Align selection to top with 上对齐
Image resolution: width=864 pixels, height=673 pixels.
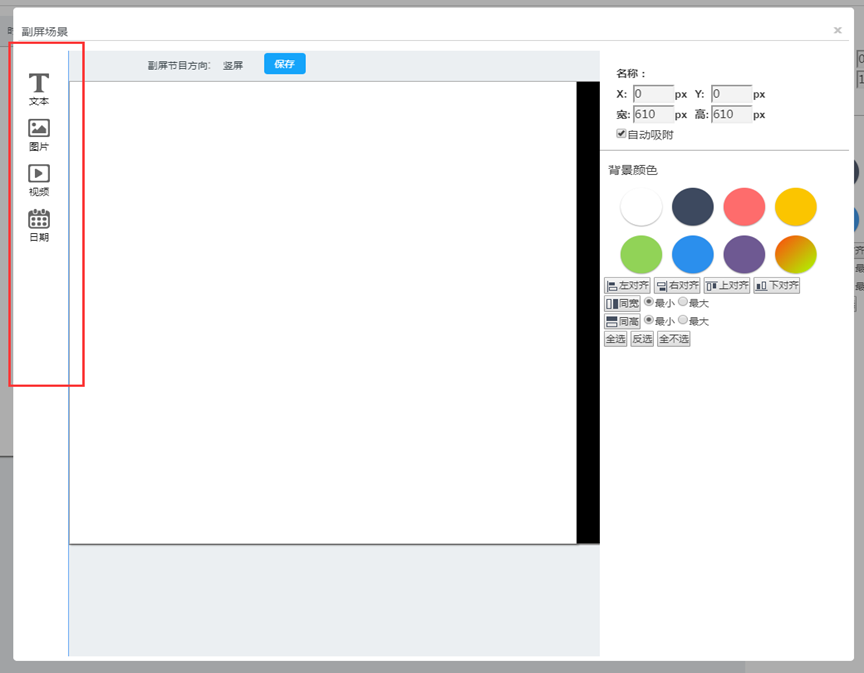pos(727,286)
